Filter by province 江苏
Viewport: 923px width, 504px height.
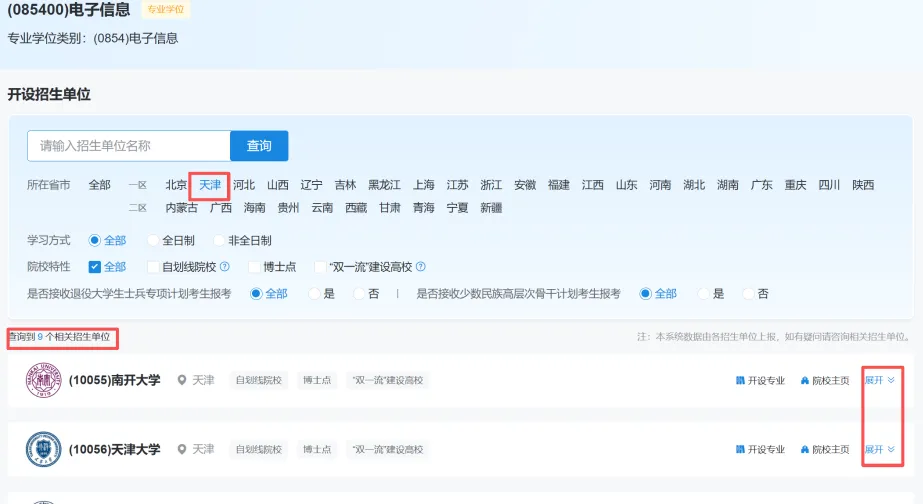[457, 185]
